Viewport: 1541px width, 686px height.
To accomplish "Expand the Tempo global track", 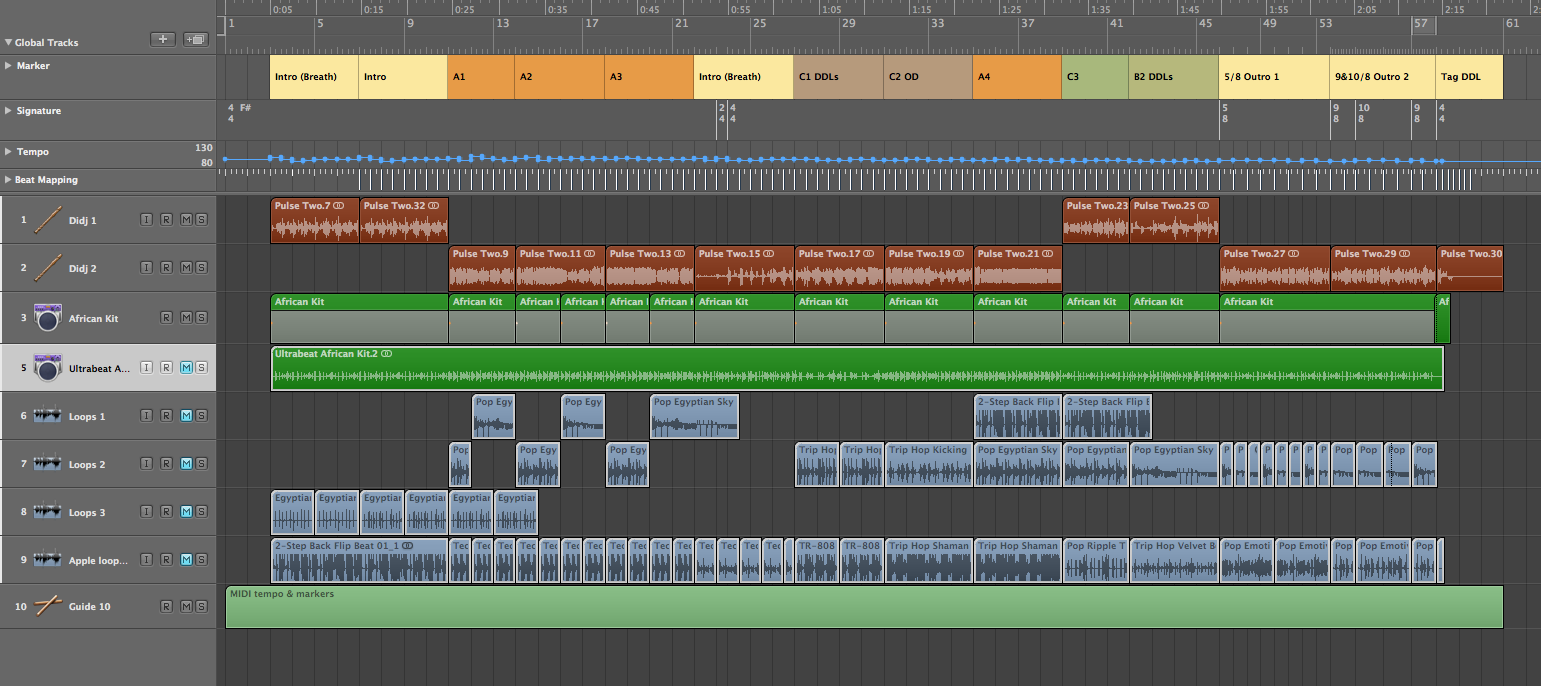I will 8,151.
